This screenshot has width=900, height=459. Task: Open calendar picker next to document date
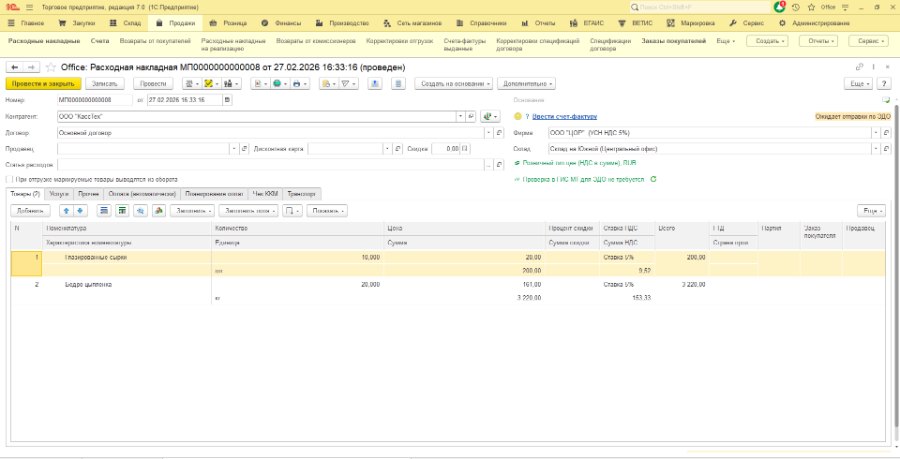[227, 100]
